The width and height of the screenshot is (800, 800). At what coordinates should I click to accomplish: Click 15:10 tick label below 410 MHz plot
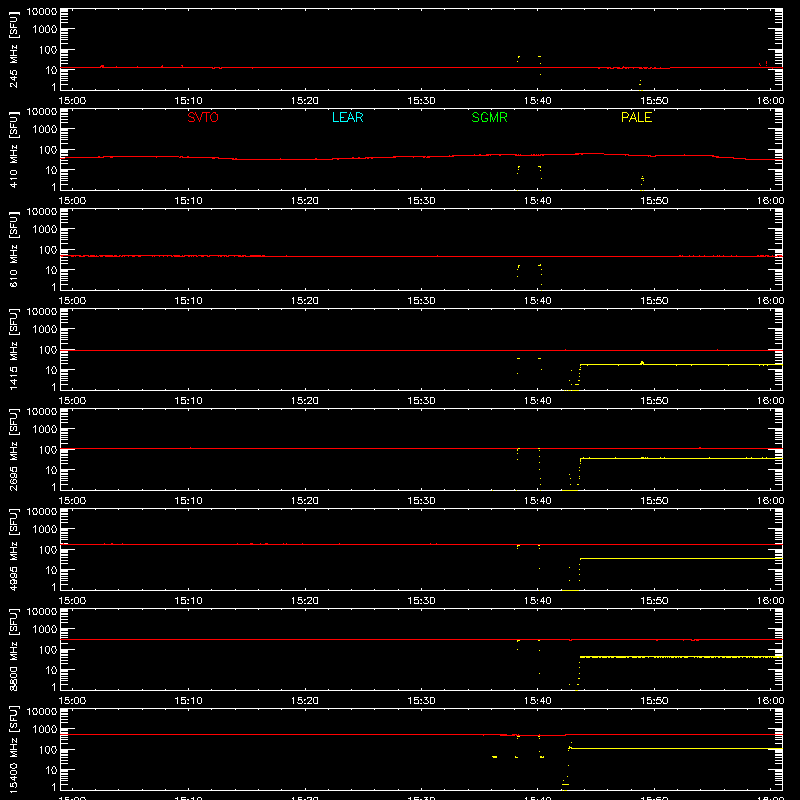[189, 201]
